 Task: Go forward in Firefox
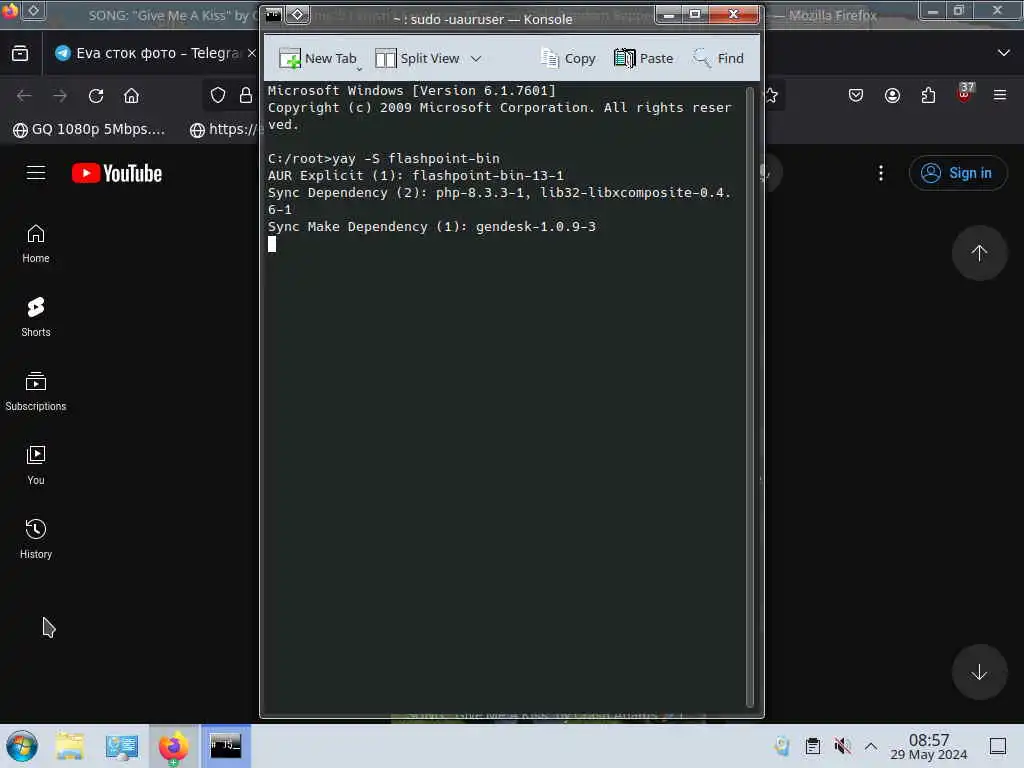click(60, 96)
